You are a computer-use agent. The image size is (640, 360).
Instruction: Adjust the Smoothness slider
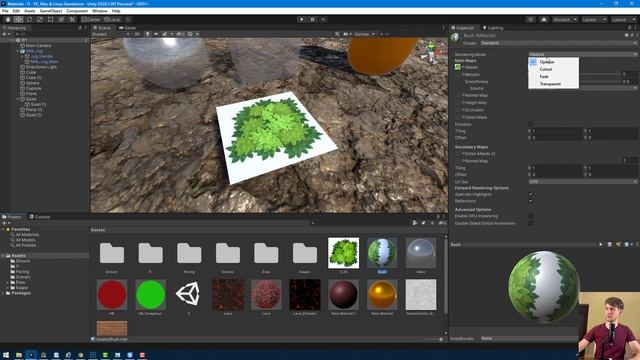600,82
